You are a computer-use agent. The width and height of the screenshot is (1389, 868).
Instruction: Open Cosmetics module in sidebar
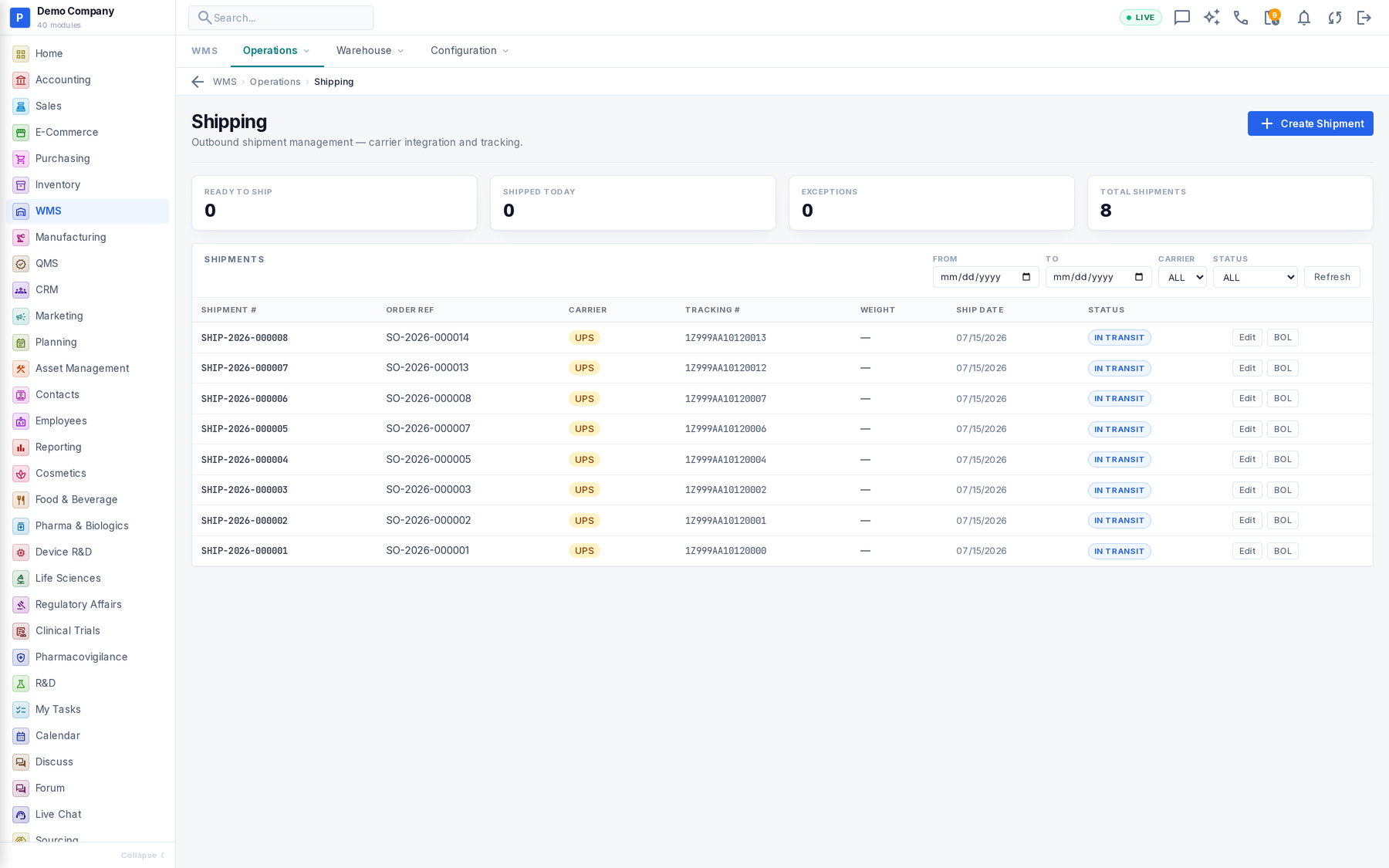(87, 474)
